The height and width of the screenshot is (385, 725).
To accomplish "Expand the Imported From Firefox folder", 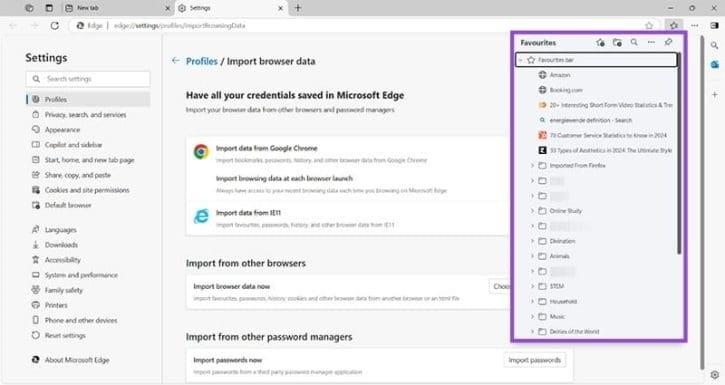I will click(532, 165).
